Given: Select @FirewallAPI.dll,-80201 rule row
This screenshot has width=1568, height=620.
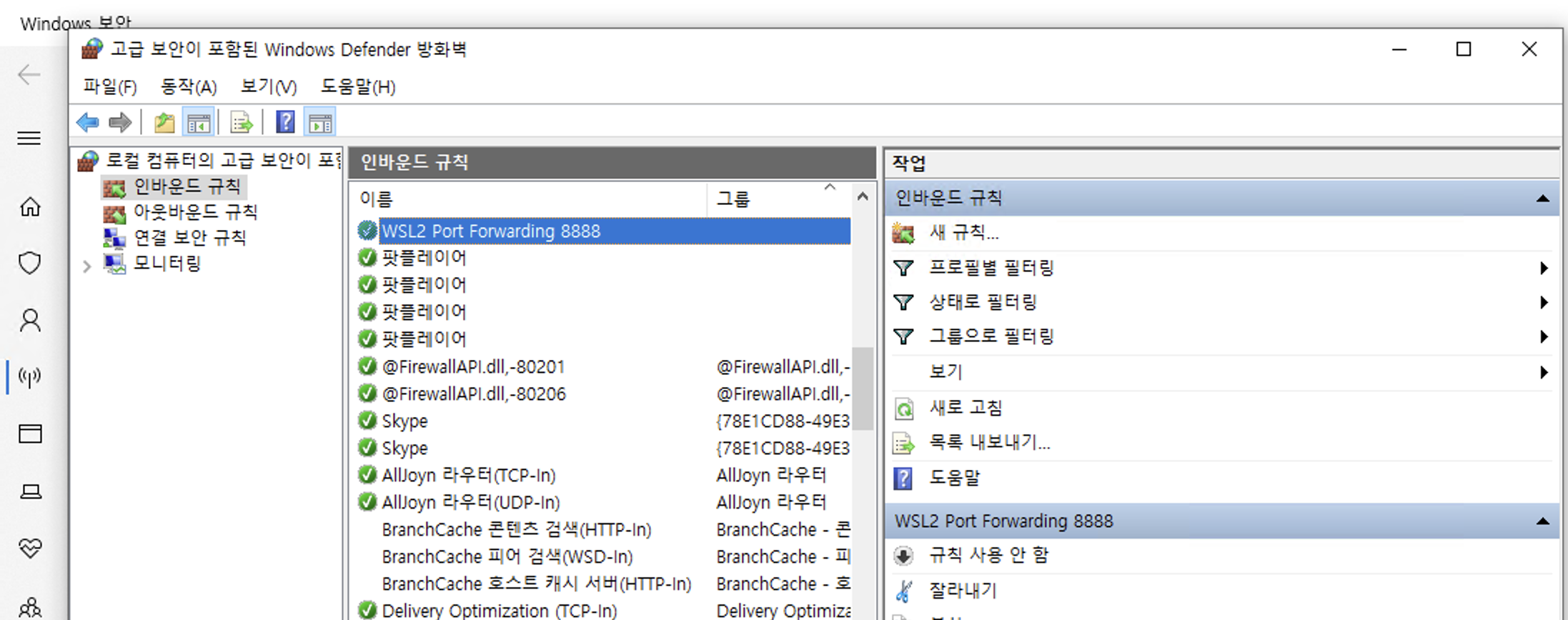Looking at the screenshot, I should tap(604, 367).
